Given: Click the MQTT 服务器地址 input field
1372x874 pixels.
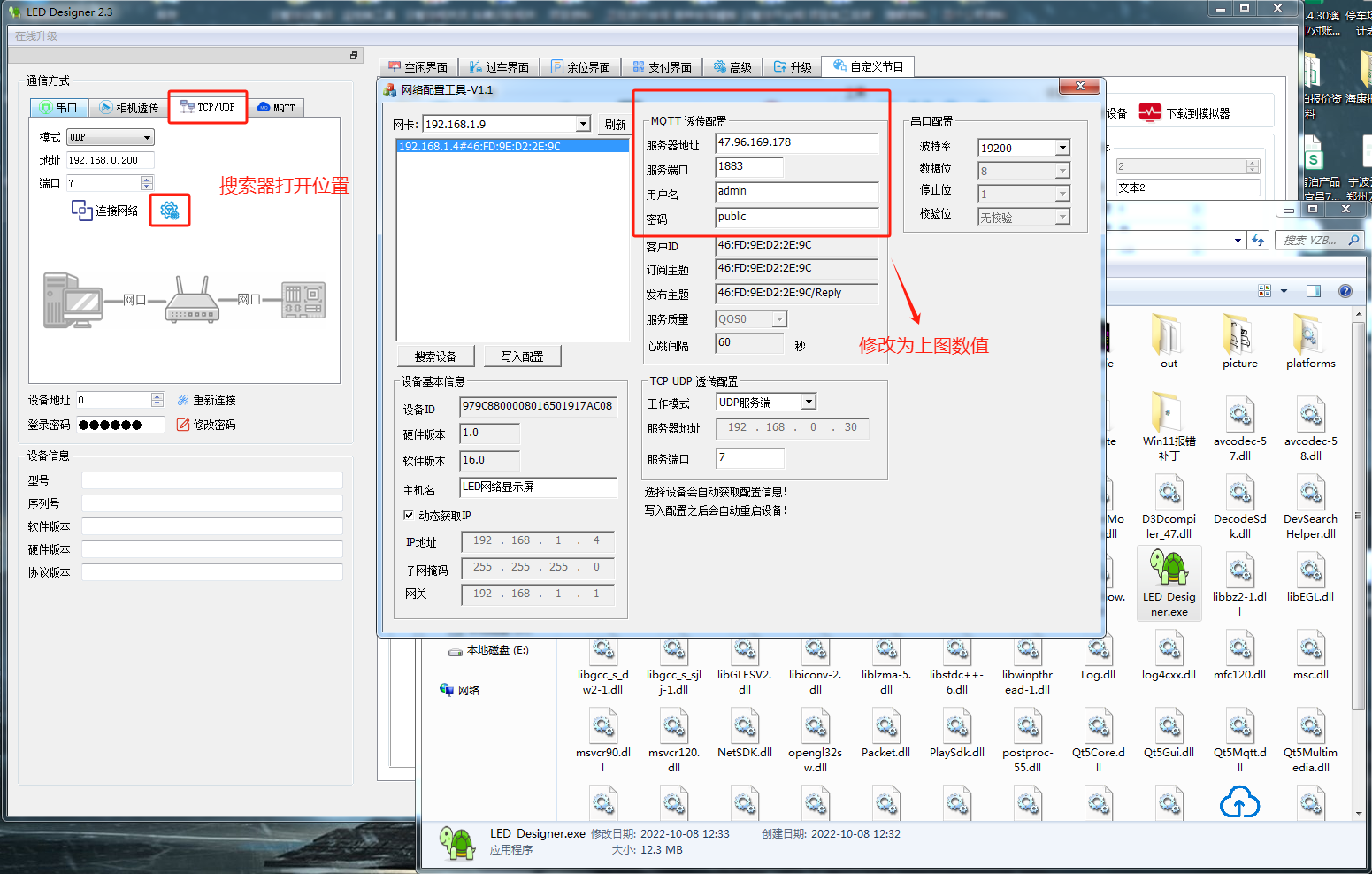Looking at the screenshot, I should [796, 143].
